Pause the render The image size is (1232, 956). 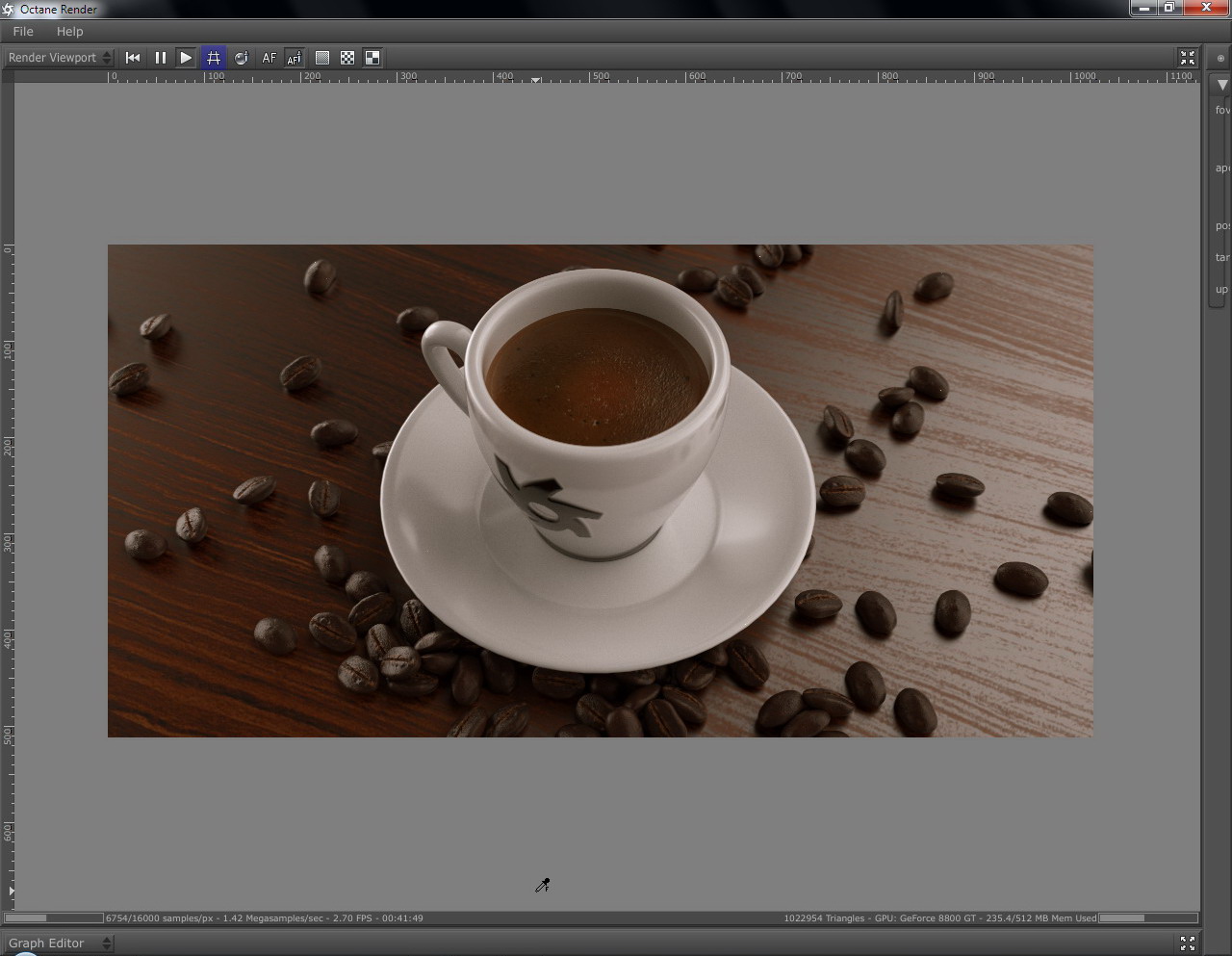(160, 58)
